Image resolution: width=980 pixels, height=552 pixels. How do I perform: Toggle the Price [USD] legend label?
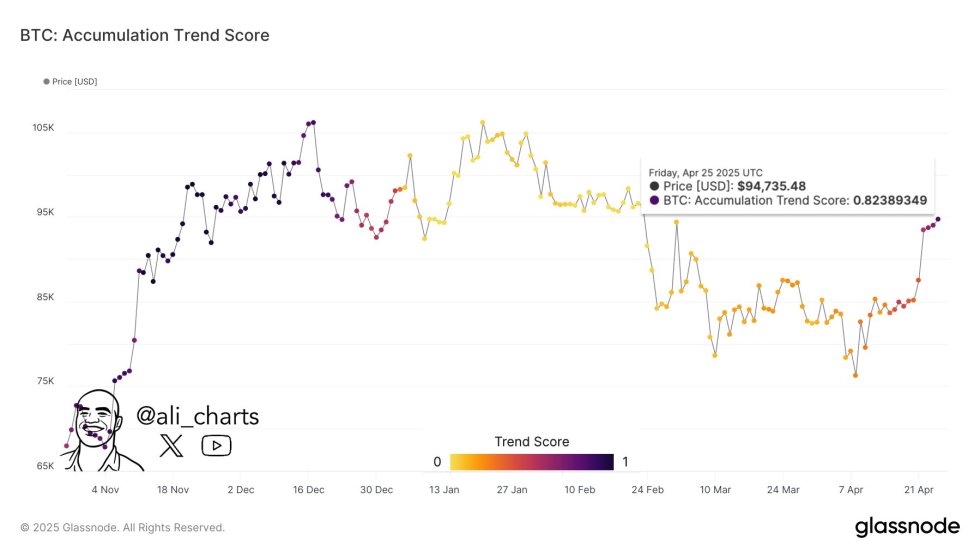[75, 81]
